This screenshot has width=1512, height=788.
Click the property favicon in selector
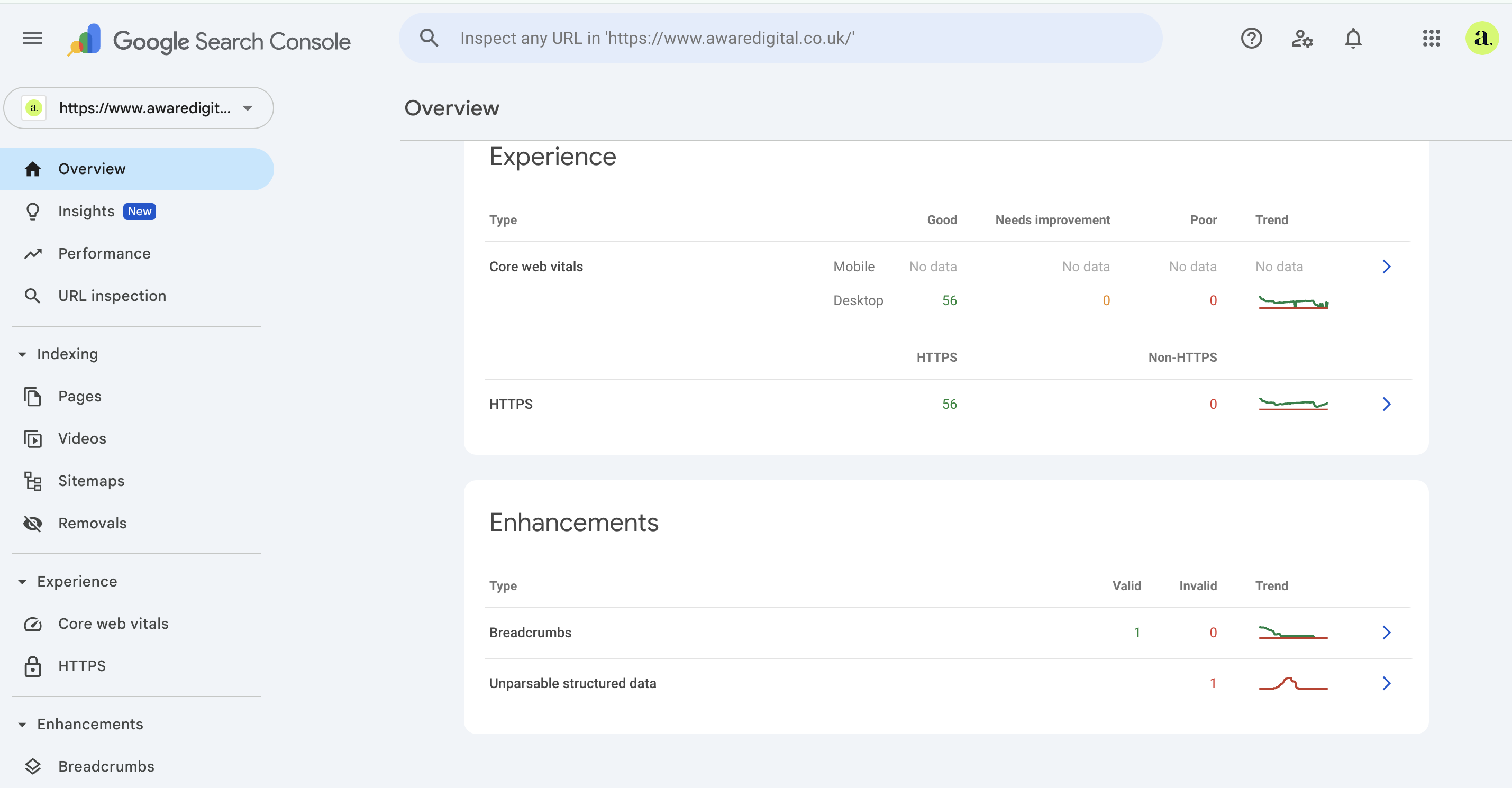click(x=33, y=108)
